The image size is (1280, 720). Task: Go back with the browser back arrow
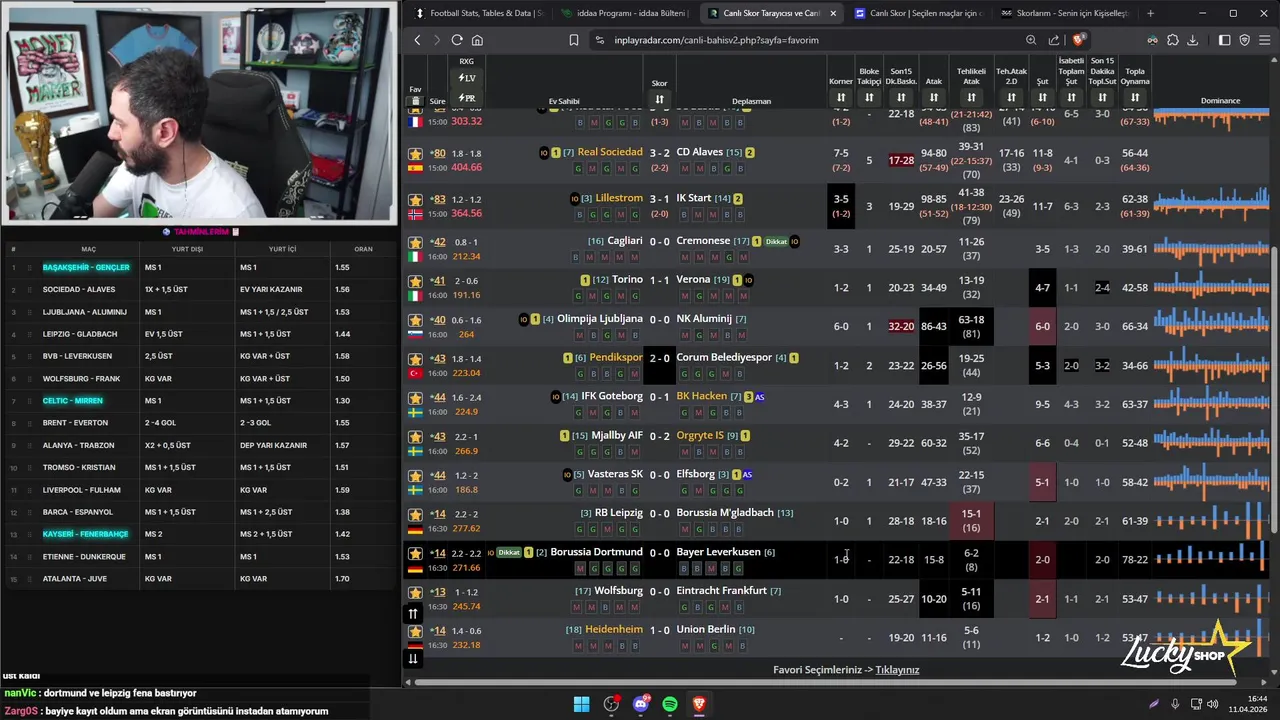coord(417,40)
